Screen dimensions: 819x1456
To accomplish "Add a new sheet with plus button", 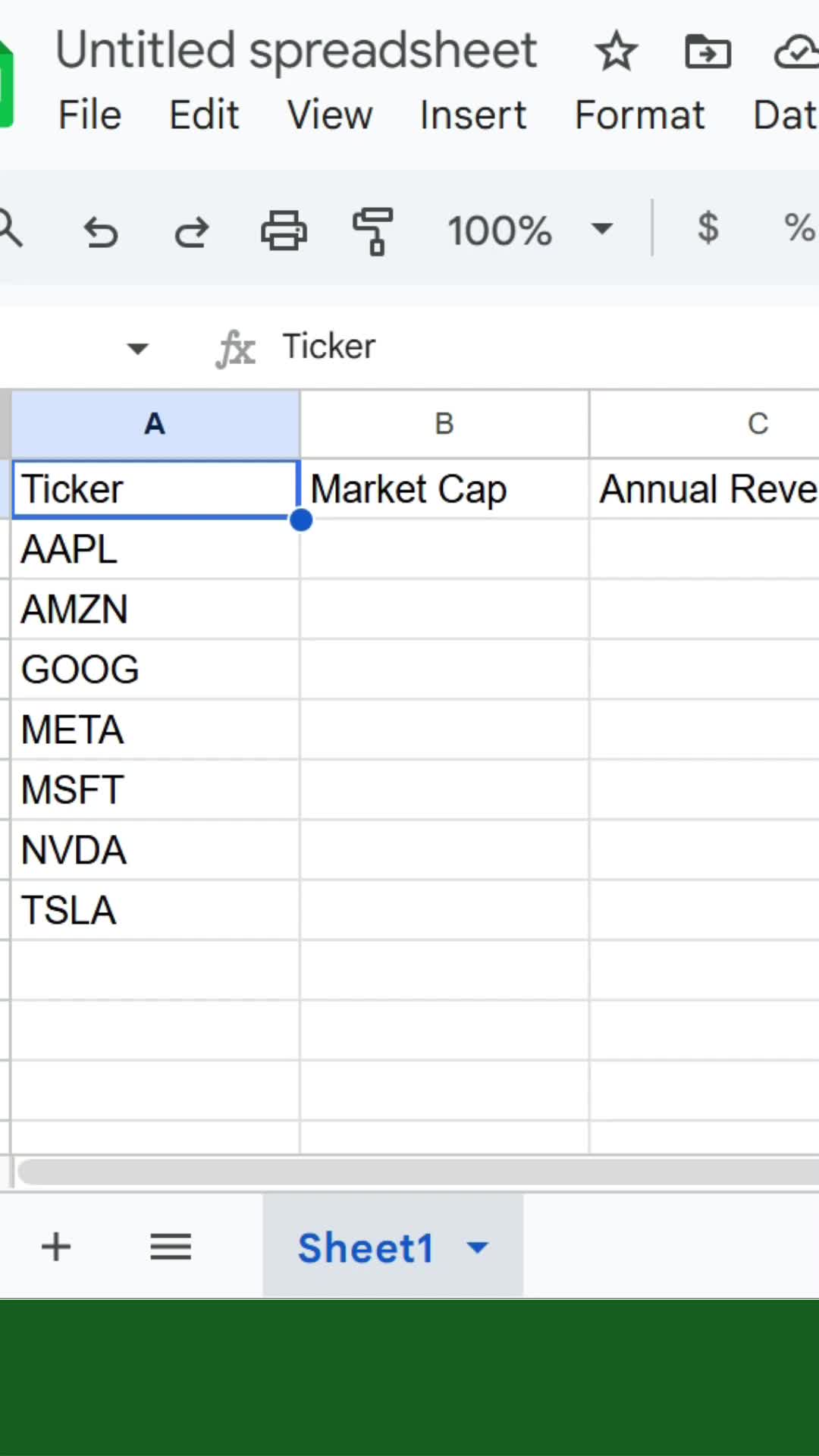I will (55, 1247).
